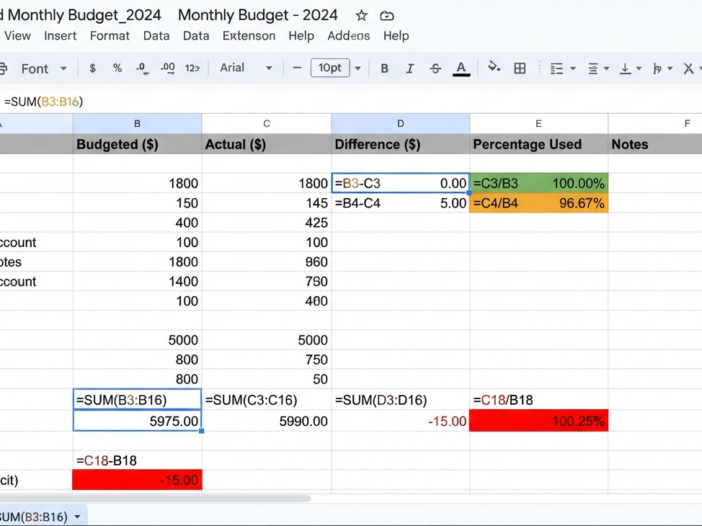The image size is (702, 526).
Task: Select column B header
Action: pyautogui.click(x=137, y=124)
